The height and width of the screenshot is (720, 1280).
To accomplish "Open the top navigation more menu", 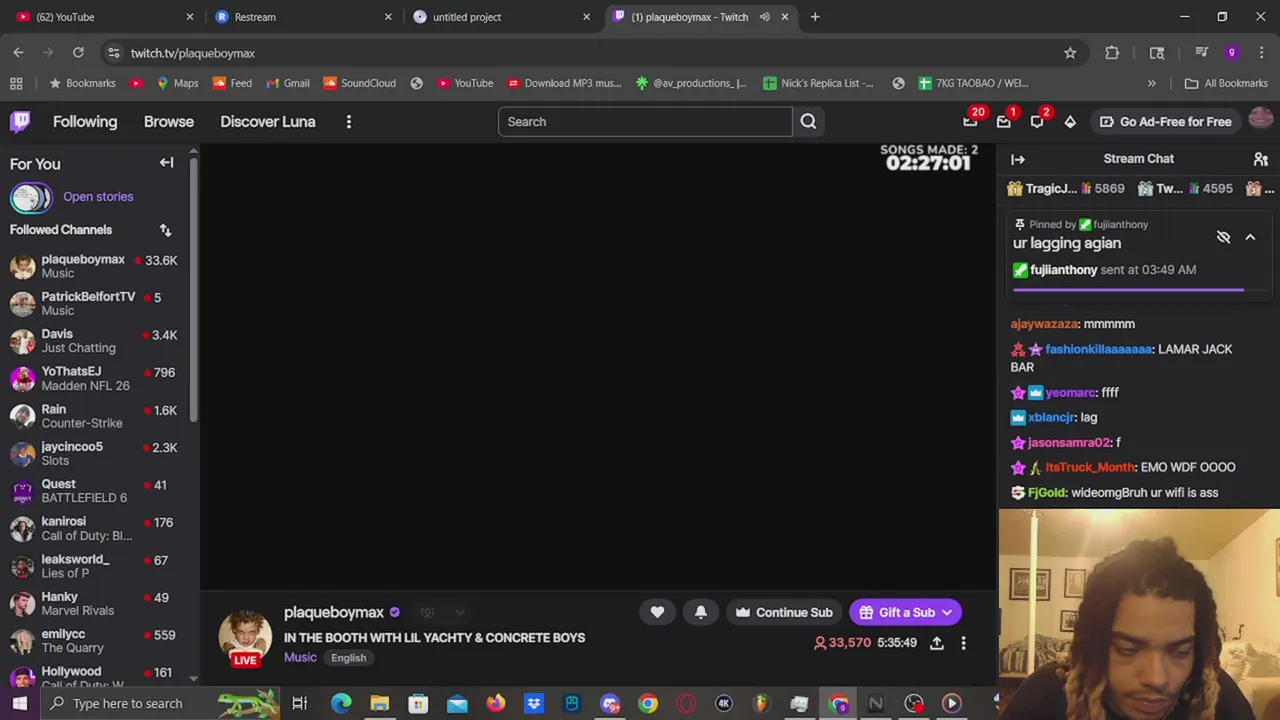I will (x=348, y=122).
